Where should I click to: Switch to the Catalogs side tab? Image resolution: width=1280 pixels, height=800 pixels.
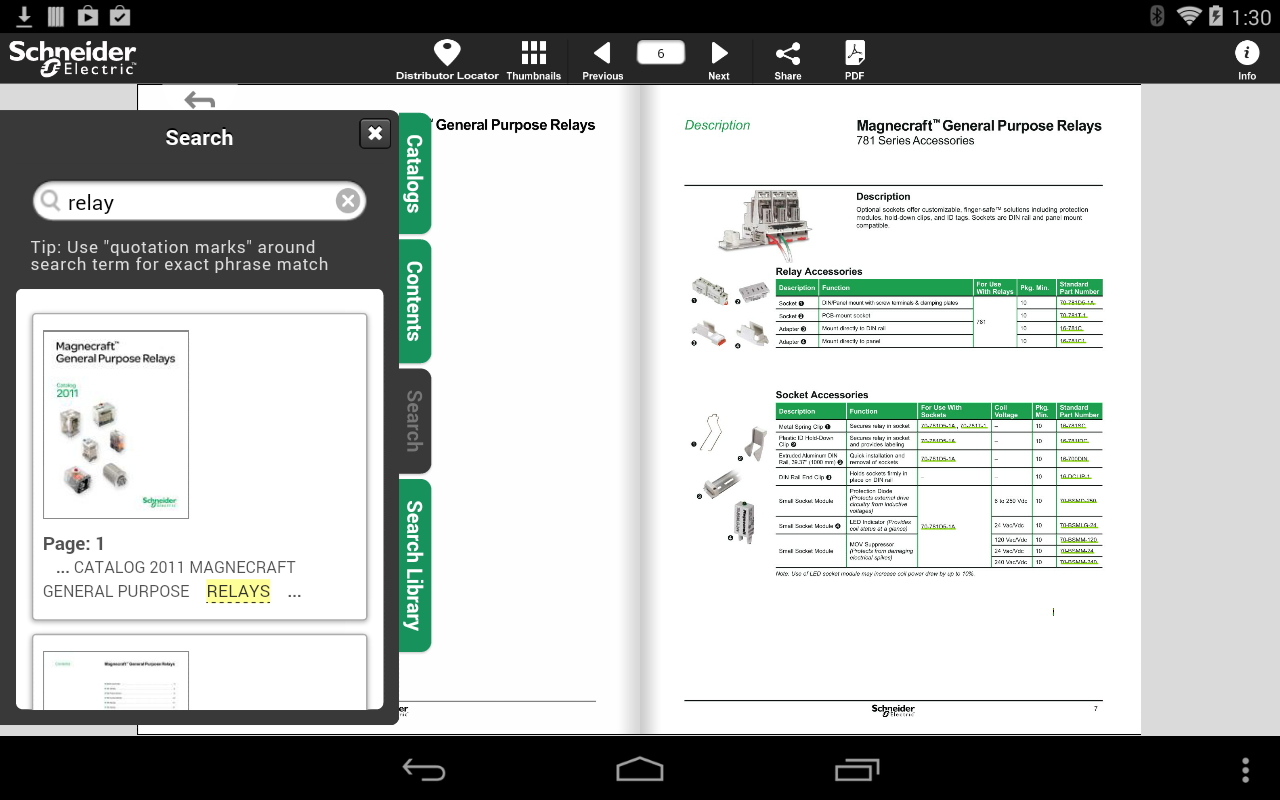(415, 173)
